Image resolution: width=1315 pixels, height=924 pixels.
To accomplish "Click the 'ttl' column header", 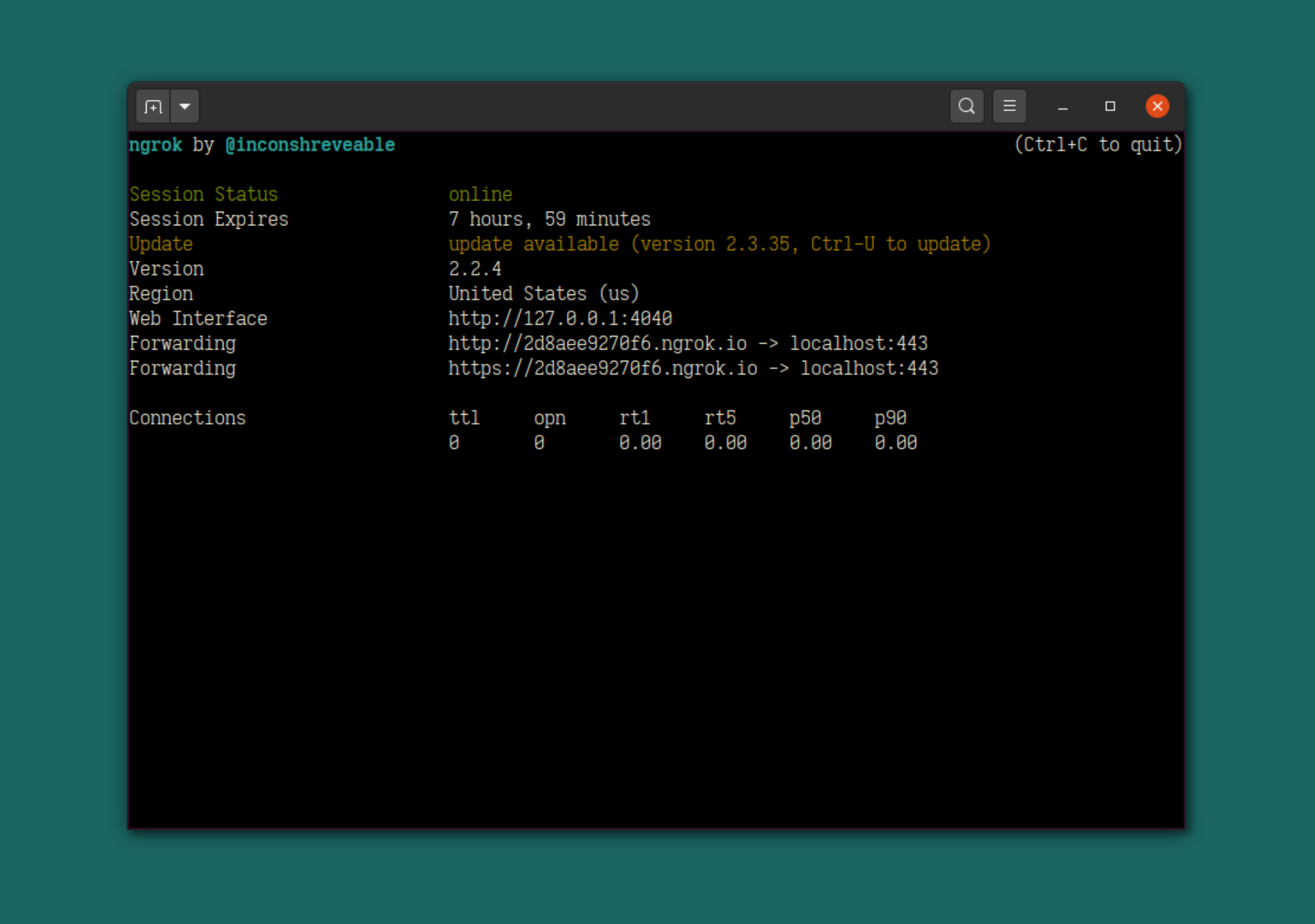I will (464, 418).
